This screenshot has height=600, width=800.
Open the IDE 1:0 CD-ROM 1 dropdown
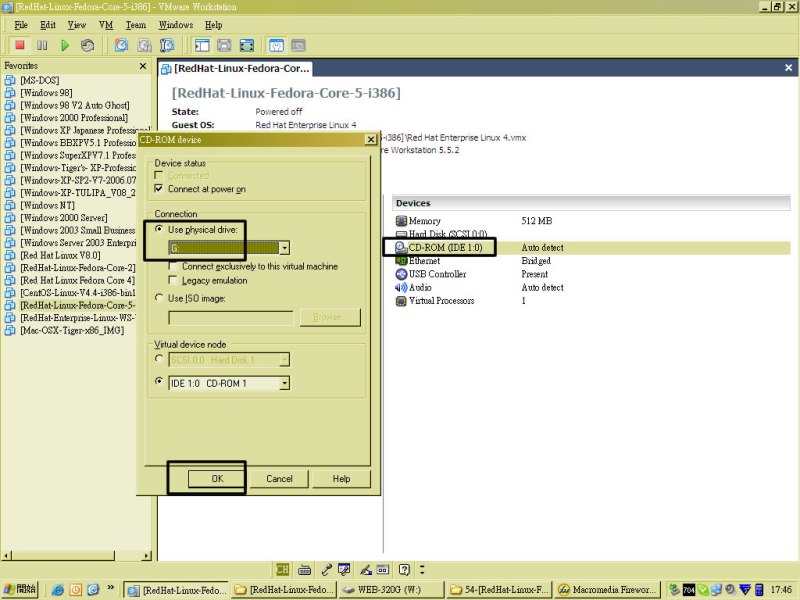click(x=285, y=383)
